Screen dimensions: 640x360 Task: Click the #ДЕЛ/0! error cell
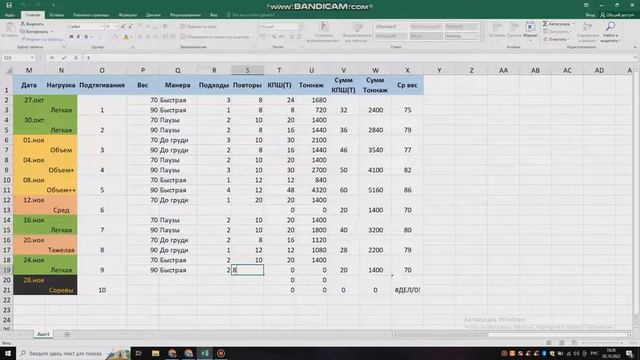coord(407,290)
